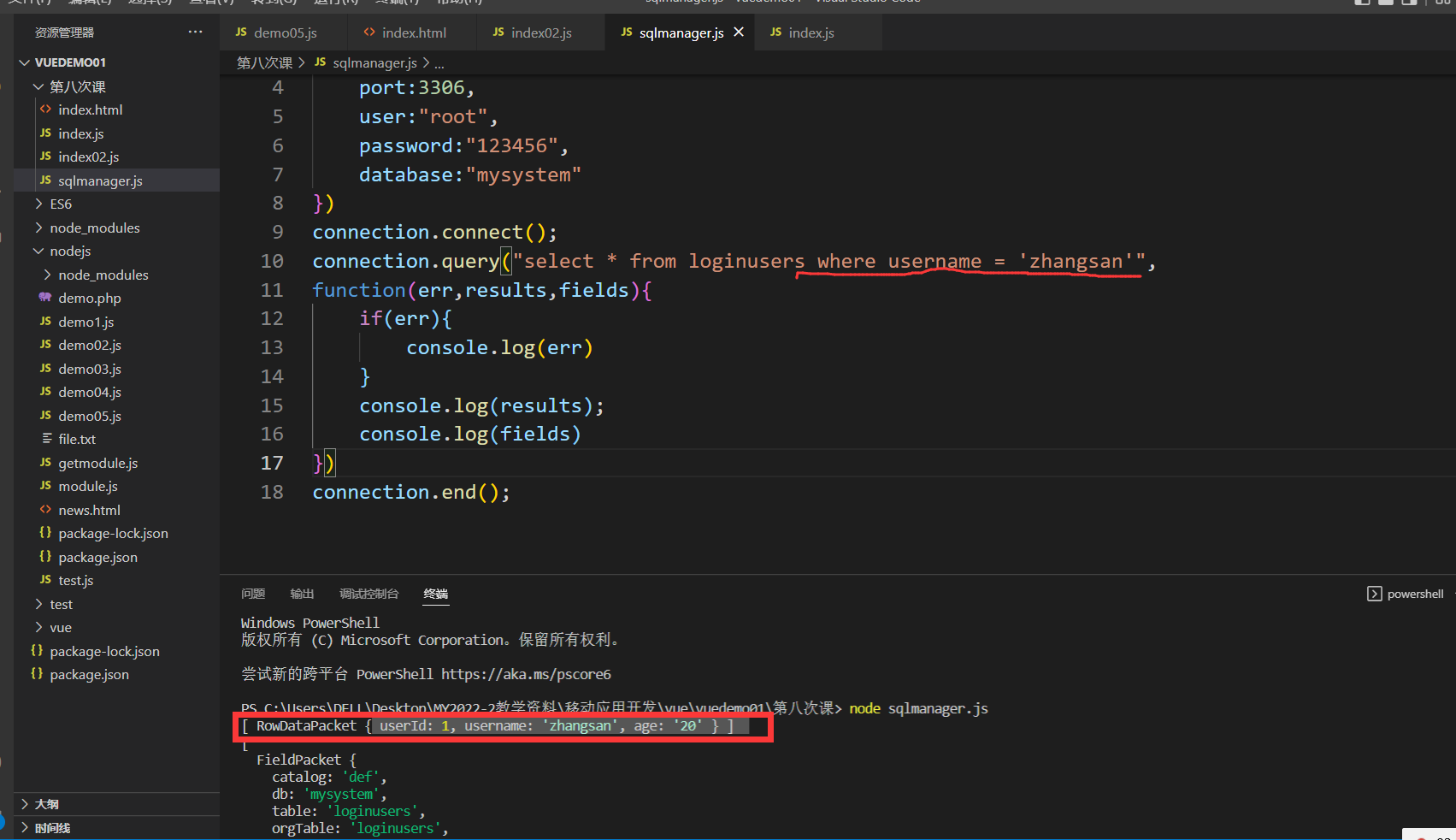
Task: Open index.html in 第八次课 folder
Action: coord(116,109)
